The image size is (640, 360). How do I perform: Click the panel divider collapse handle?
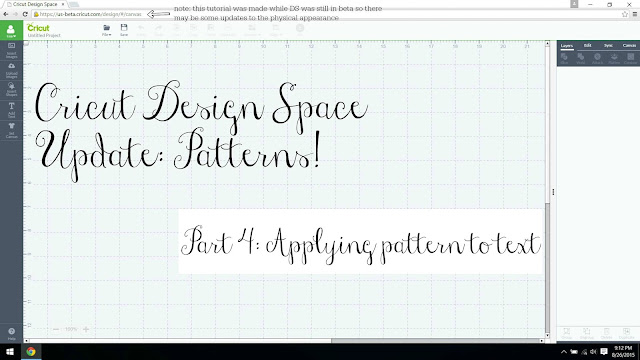click(x=553, y=191)
